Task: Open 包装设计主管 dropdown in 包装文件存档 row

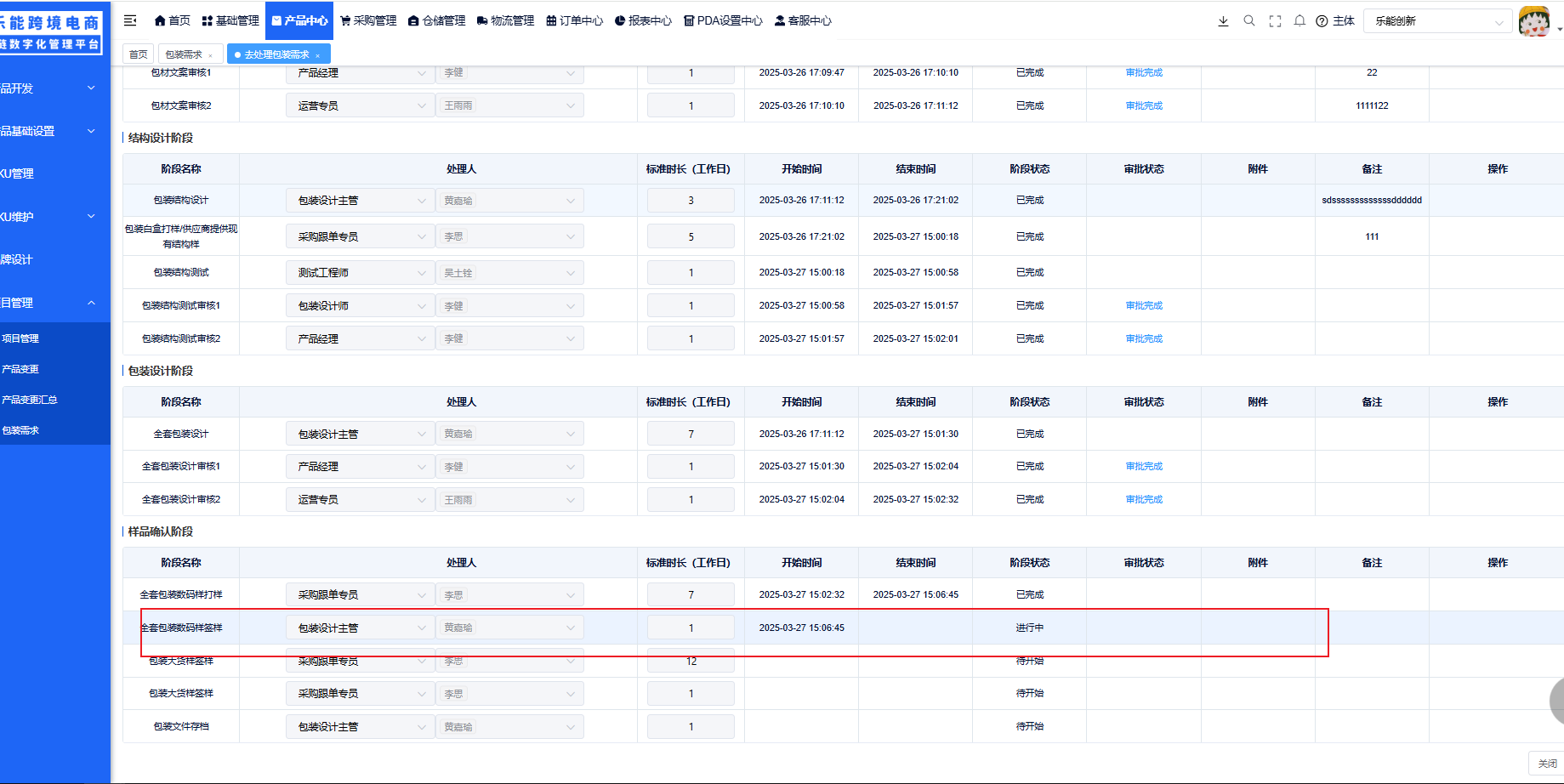Action: point(361,727)
